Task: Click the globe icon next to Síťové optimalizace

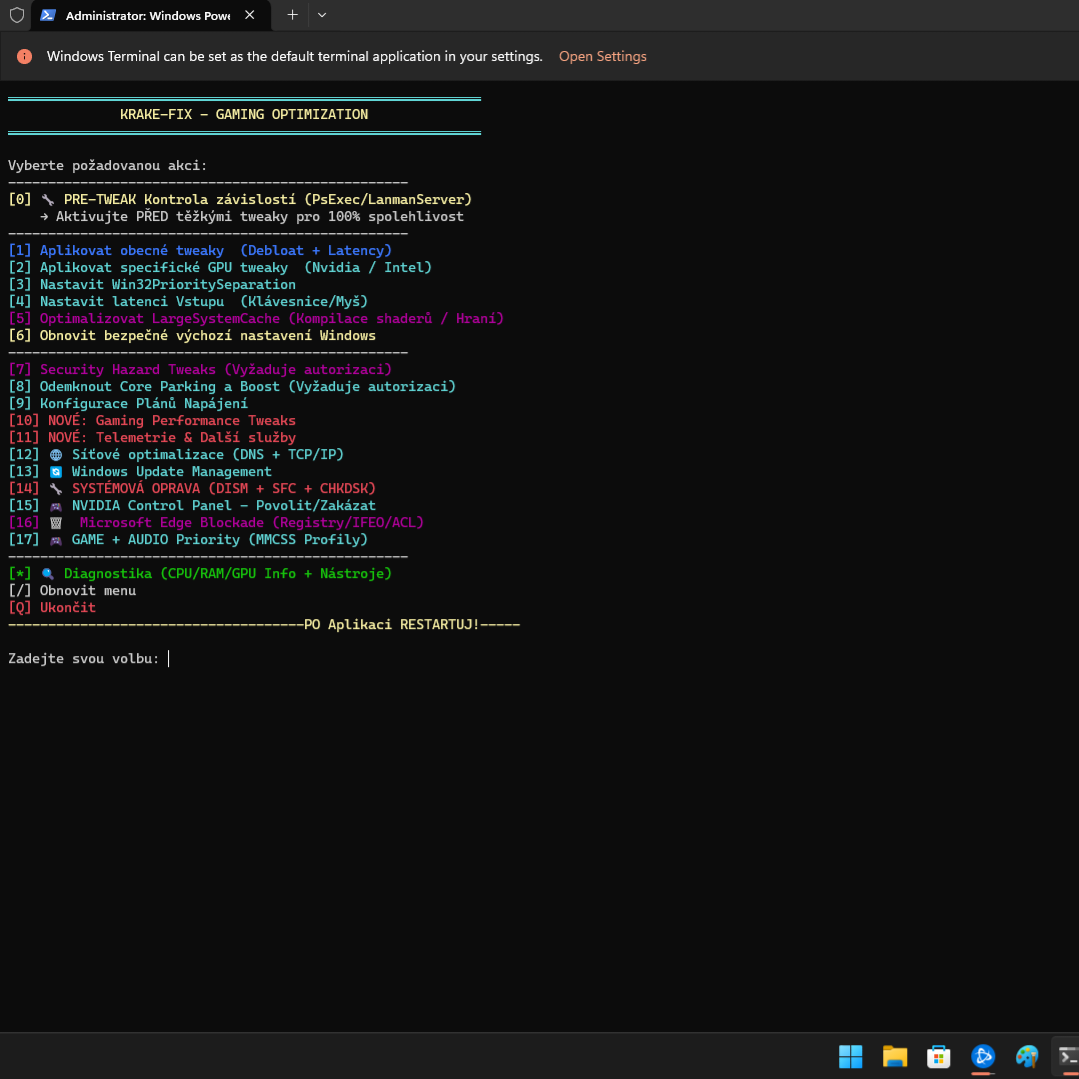Action: pyautogui.click(x=56, y=455)
